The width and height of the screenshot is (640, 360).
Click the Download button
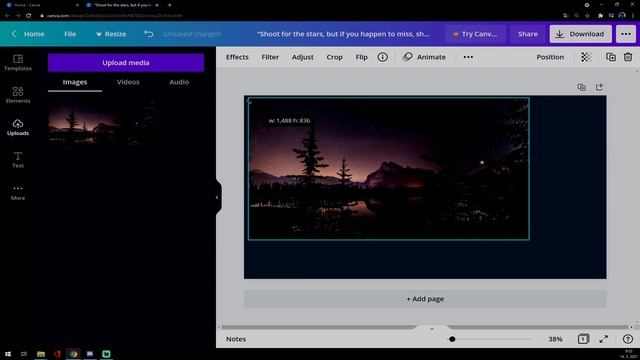580,34
